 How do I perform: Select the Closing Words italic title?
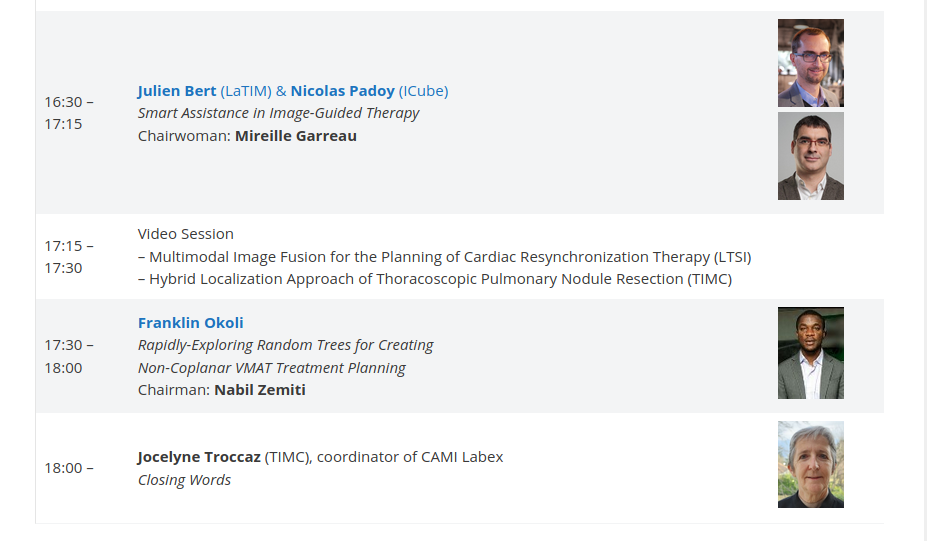[x=184, y=480]
